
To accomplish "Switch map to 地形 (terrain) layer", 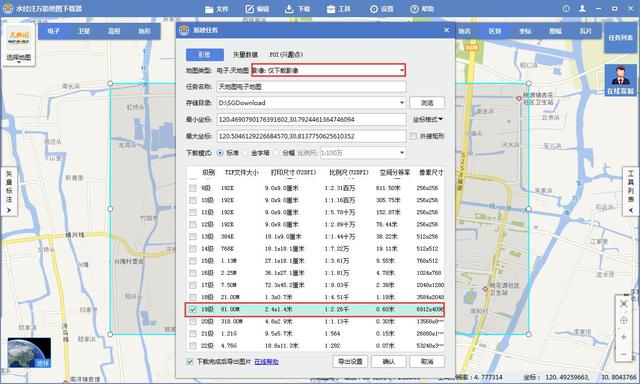I will [x=144, y=31].
